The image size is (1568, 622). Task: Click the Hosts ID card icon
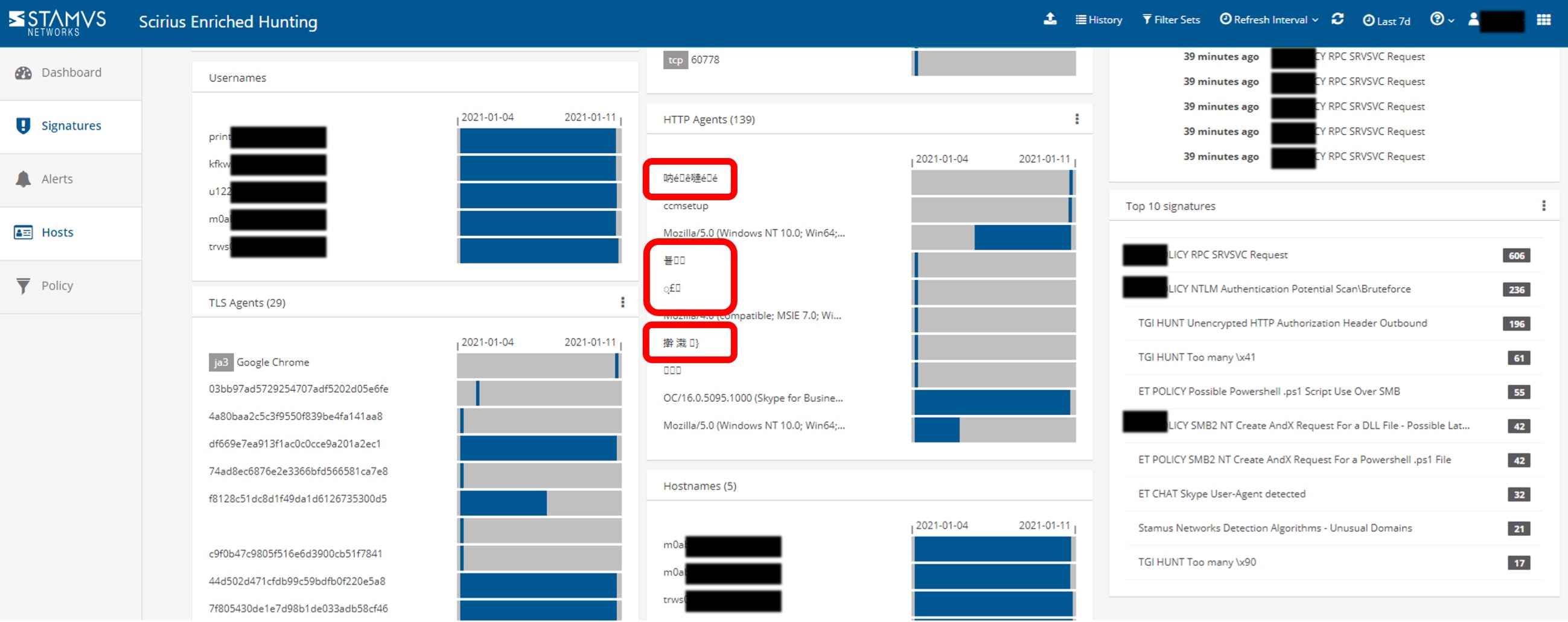coord(23,232)
